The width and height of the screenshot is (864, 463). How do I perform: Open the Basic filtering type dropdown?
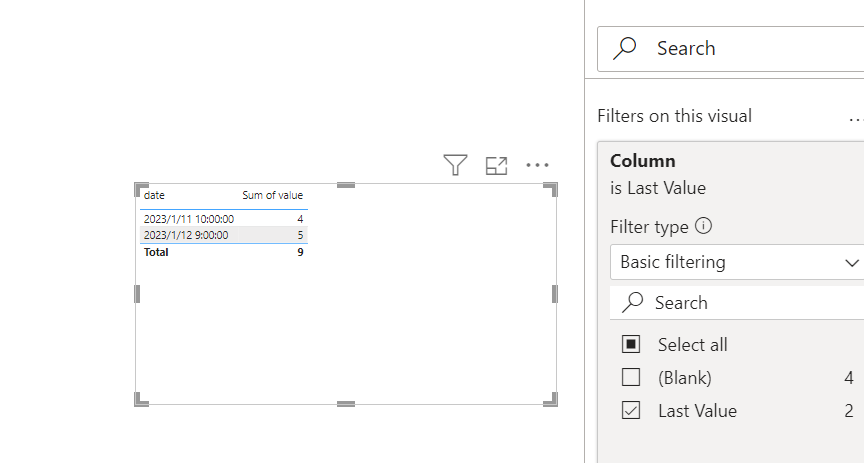tap(737, 262)
